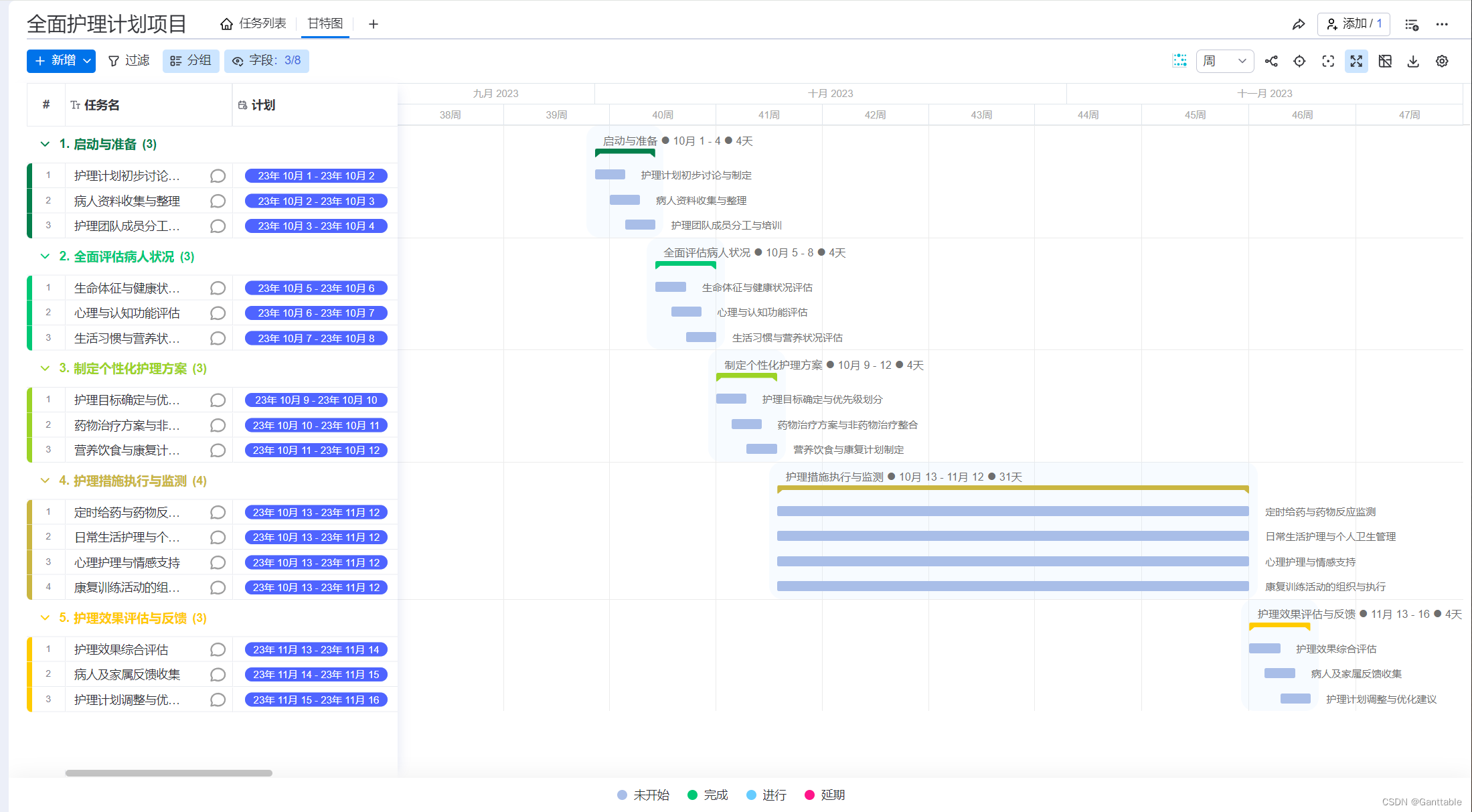Open Gantt settings gear icon
The height and width of the screenshot is (812, 1472).
coord(1442,62)
